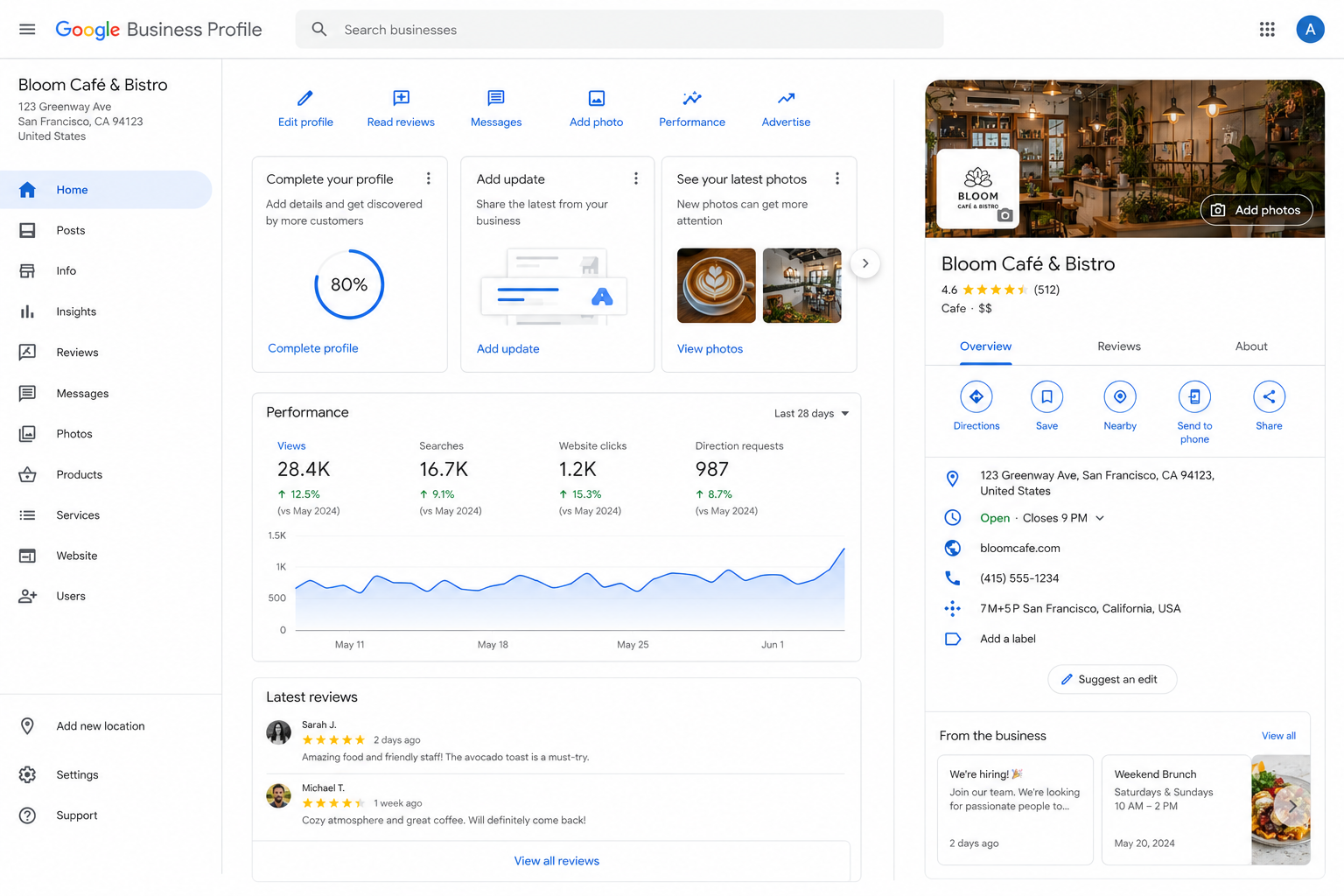Screen dimensions: 1344x896
Task: Select Home in sidebar
Action: coord(106,190)
